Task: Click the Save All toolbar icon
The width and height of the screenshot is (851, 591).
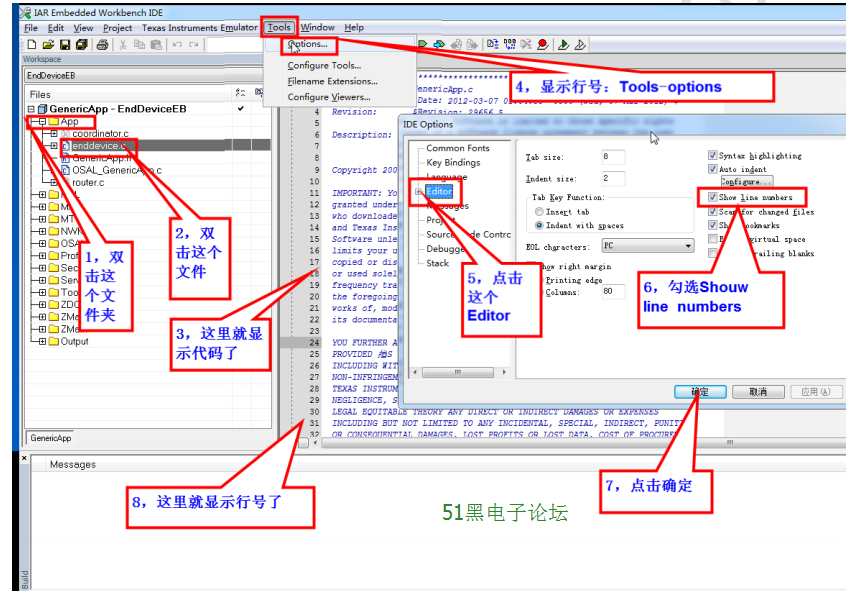Action: (81, 45)
